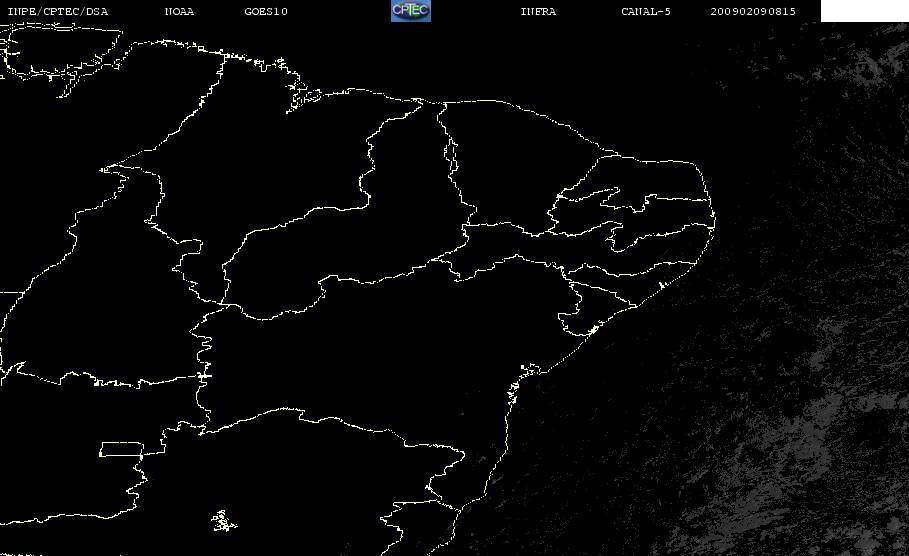
Task: Select the INFRA channel type label
Action: click(x=538, y=11)
